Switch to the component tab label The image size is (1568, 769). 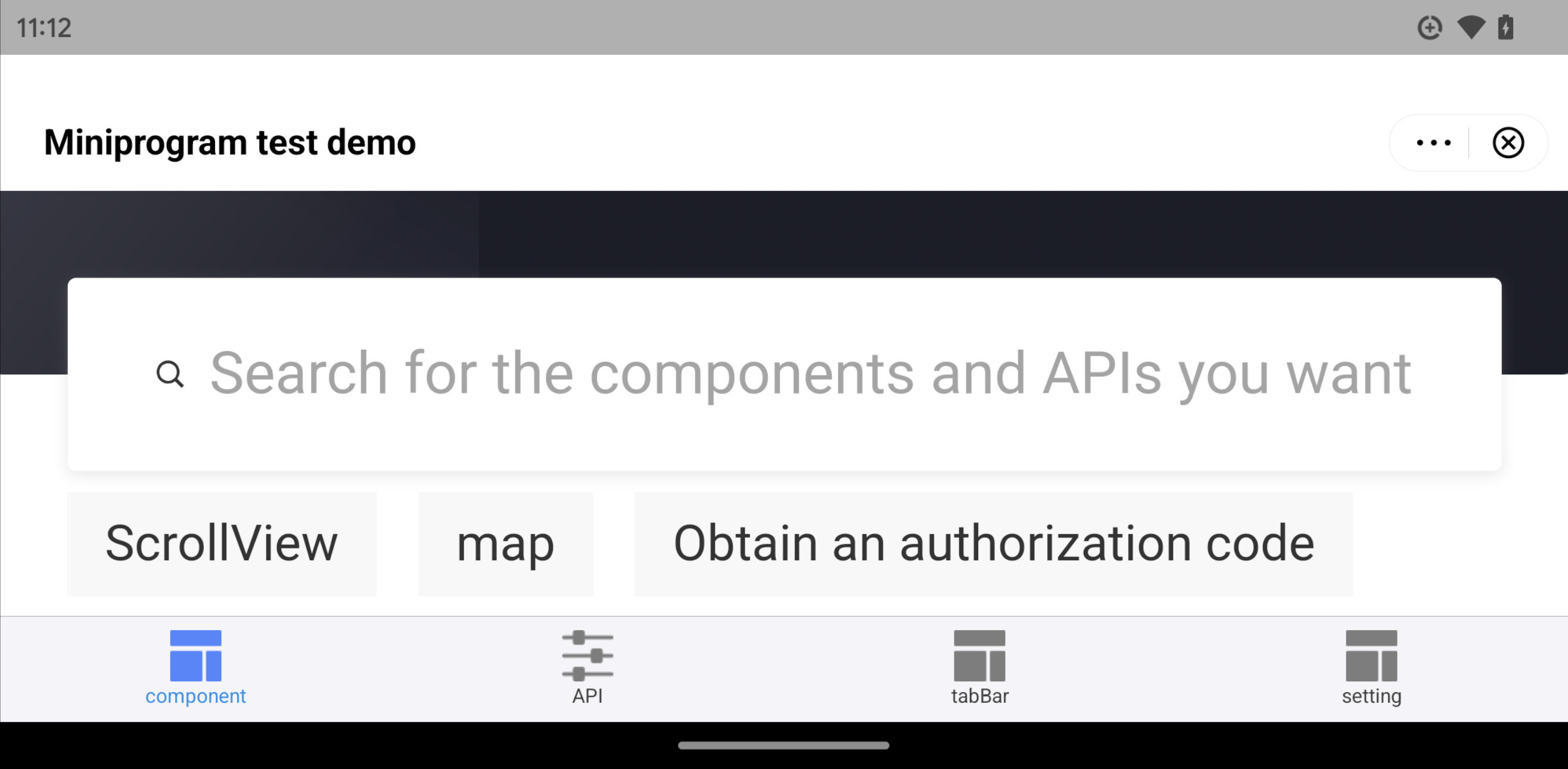(x=195, y=696)
